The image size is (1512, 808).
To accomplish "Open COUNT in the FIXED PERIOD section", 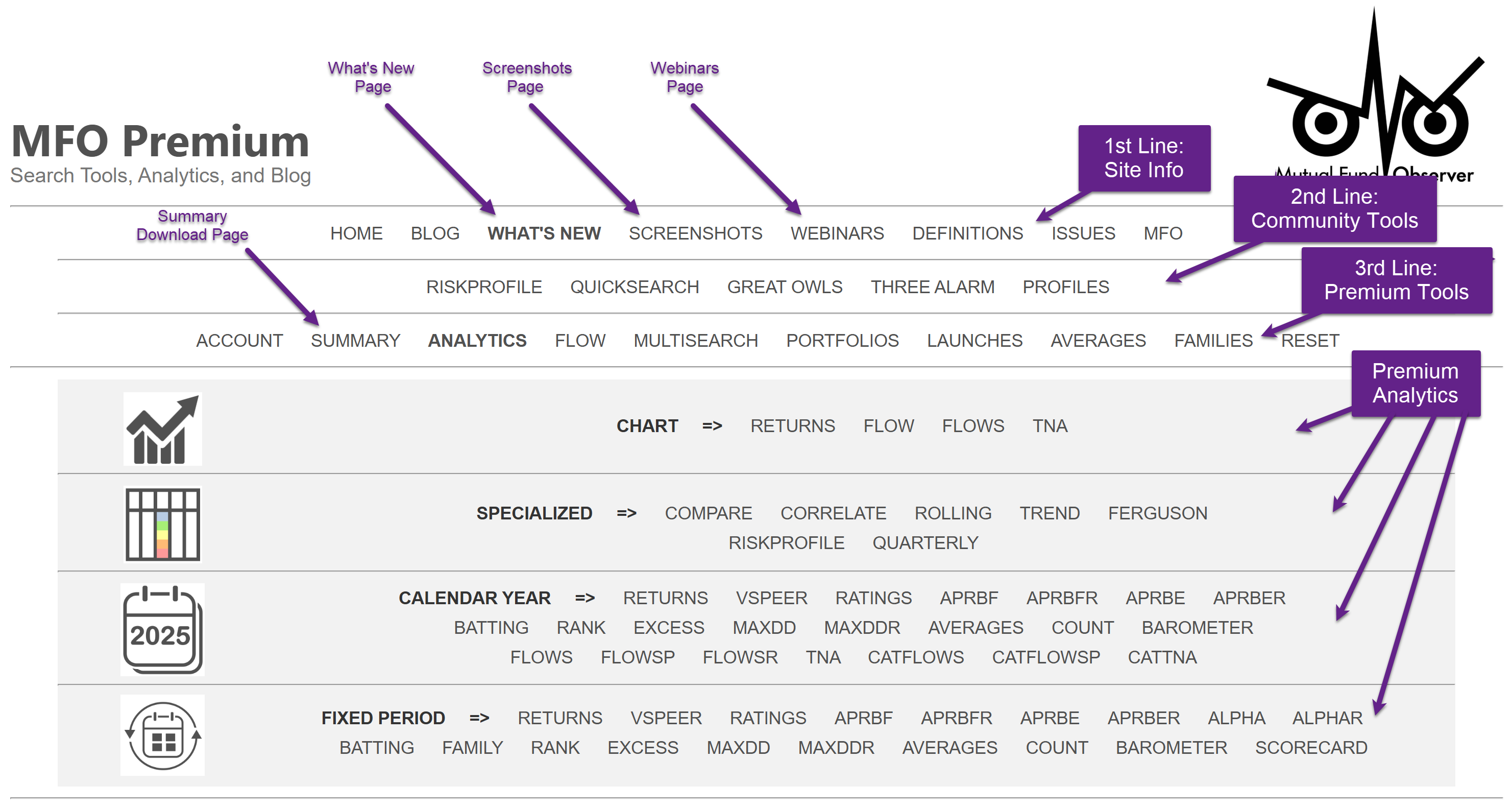I will tap(1057, 748).
